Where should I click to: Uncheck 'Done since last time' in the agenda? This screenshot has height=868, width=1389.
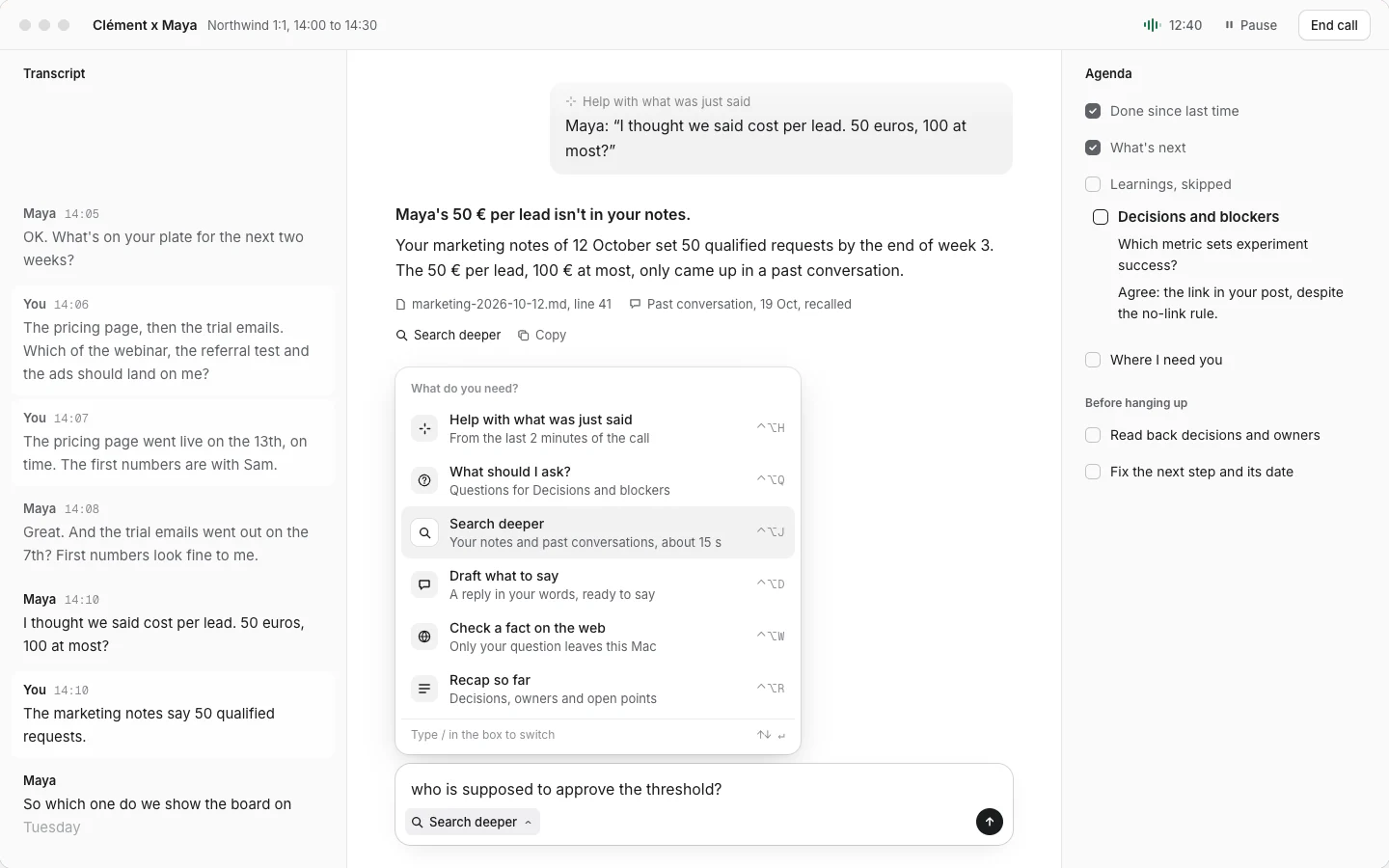[x=1093, y=111]
